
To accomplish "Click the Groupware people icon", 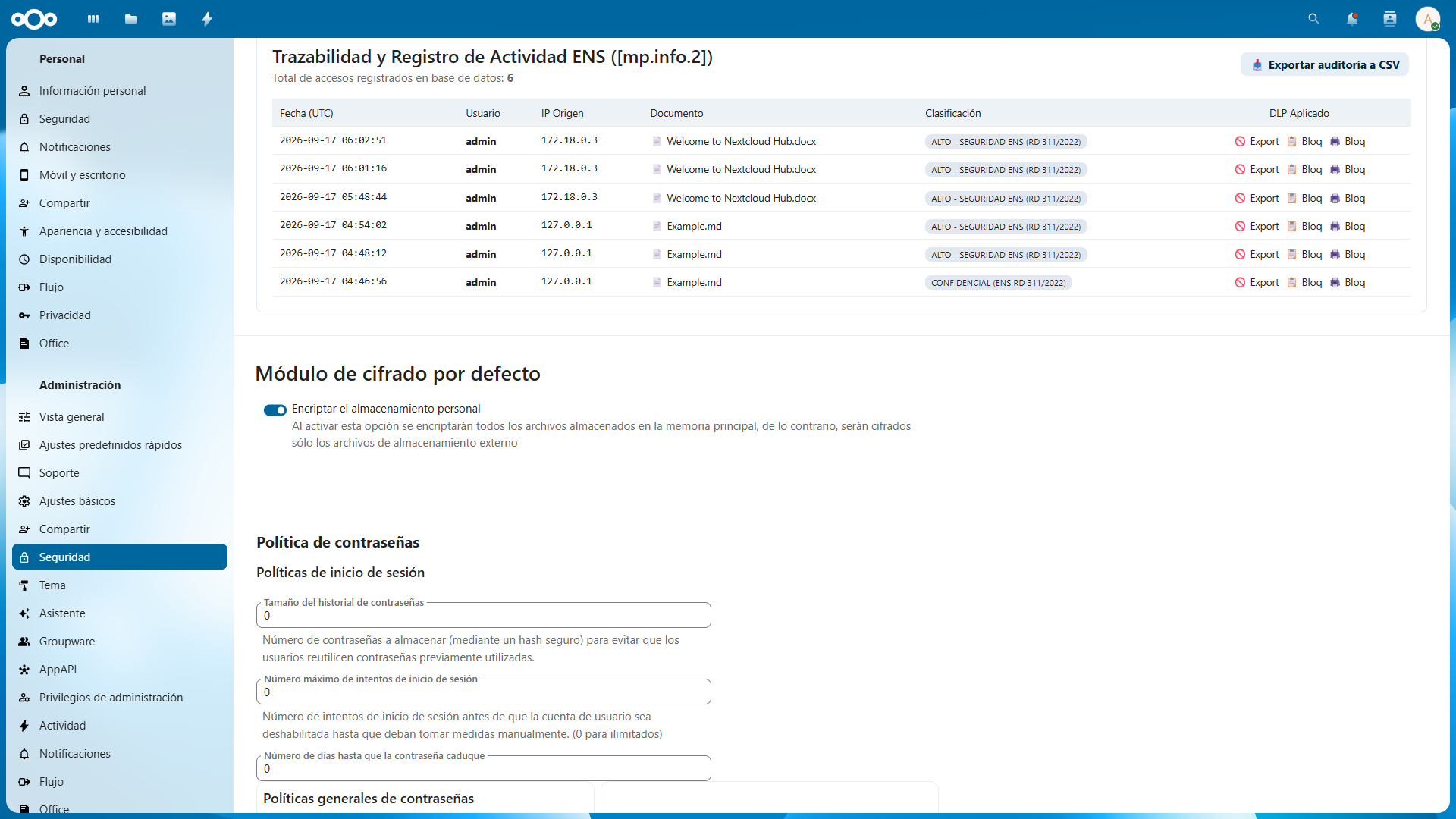I will point(24,642).
